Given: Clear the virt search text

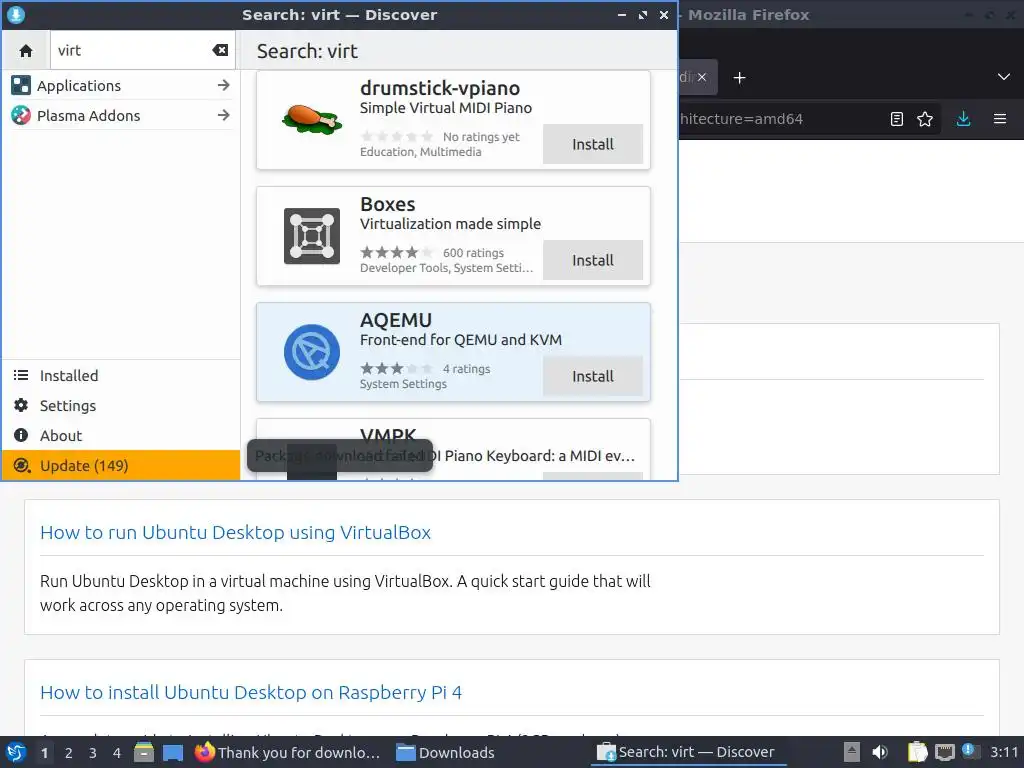Looking at the screenshot, I should (220, 50).
